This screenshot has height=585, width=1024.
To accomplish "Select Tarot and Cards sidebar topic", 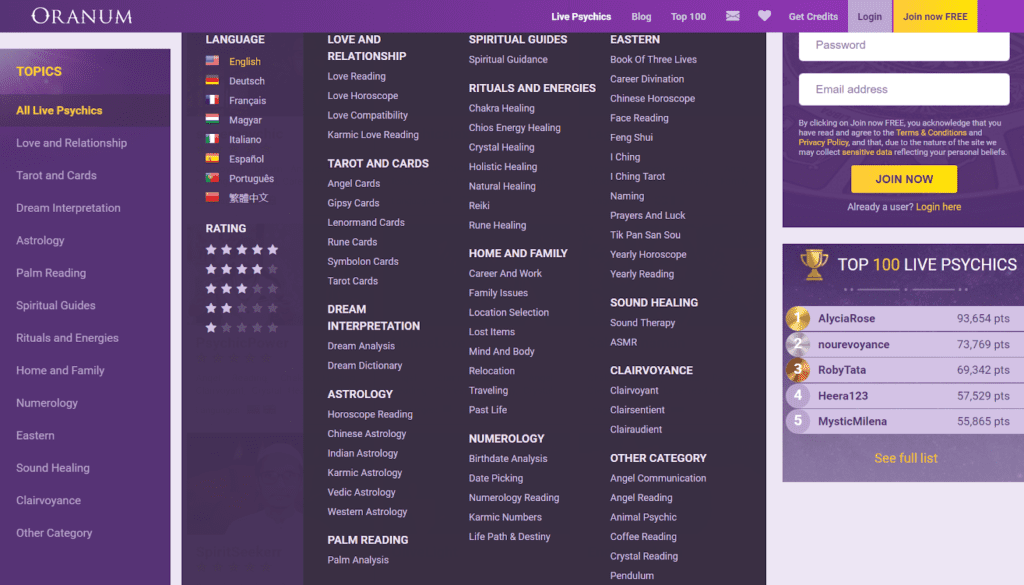I will click(56, 175).
